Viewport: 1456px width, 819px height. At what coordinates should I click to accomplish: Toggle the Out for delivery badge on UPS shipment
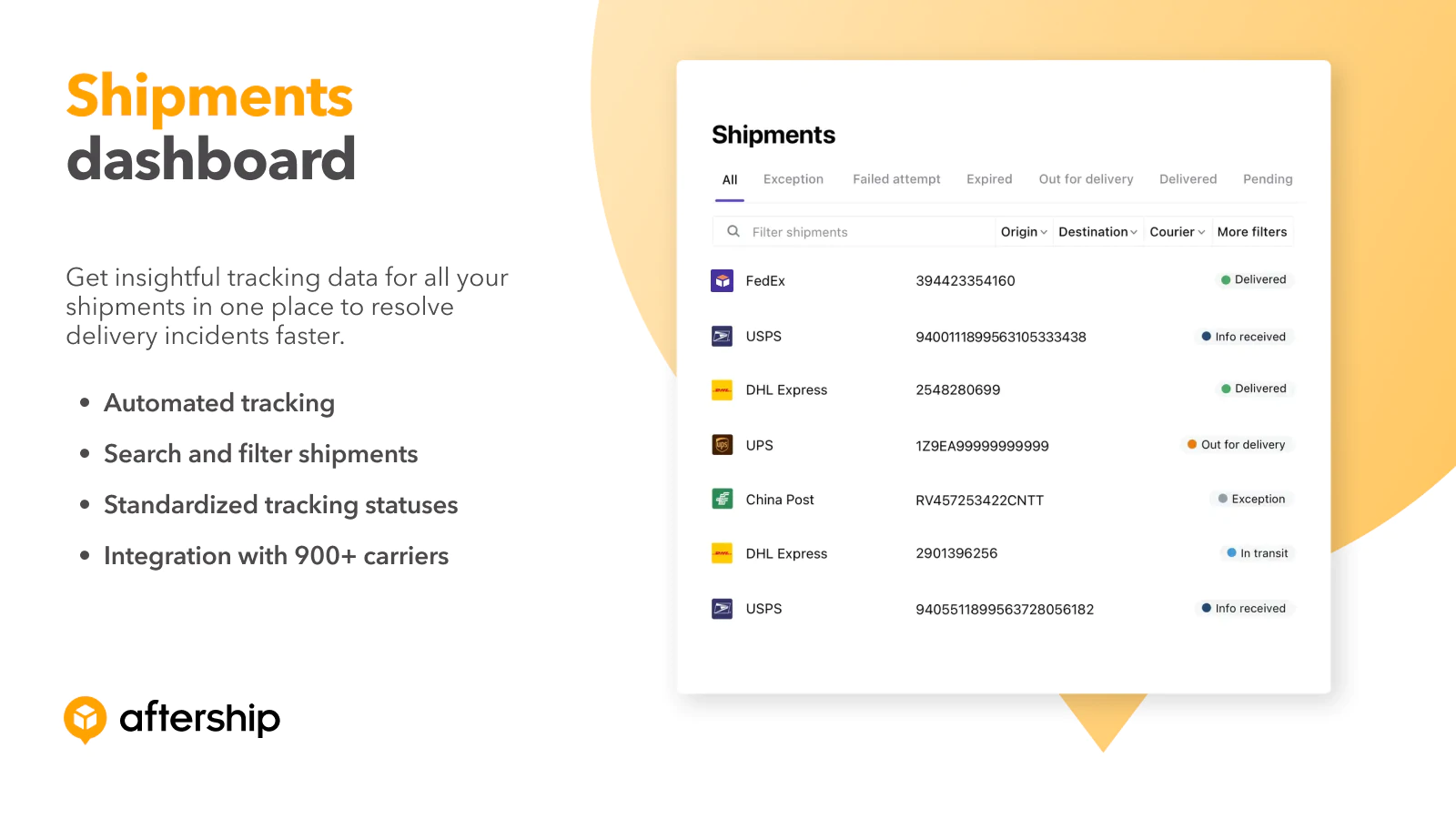pos(1238,445)
